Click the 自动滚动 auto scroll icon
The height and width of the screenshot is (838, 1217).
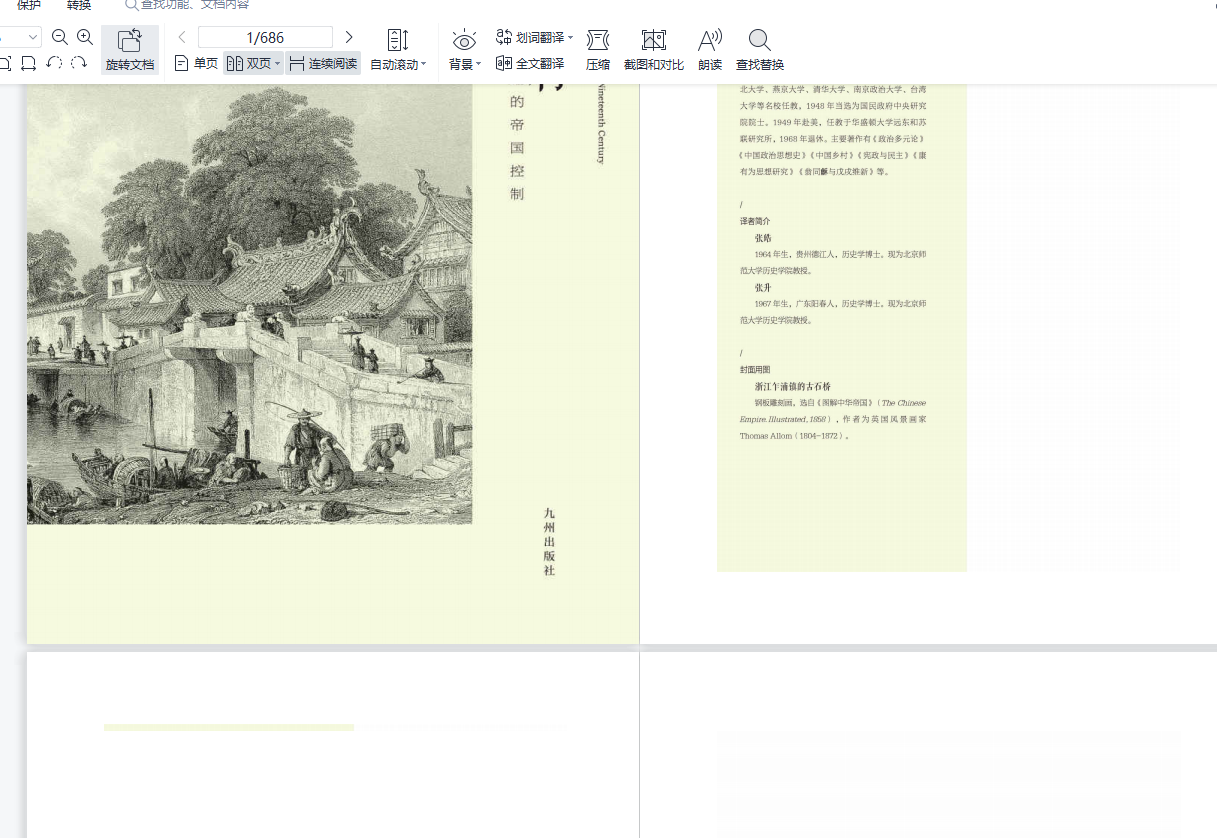[398, 40]
